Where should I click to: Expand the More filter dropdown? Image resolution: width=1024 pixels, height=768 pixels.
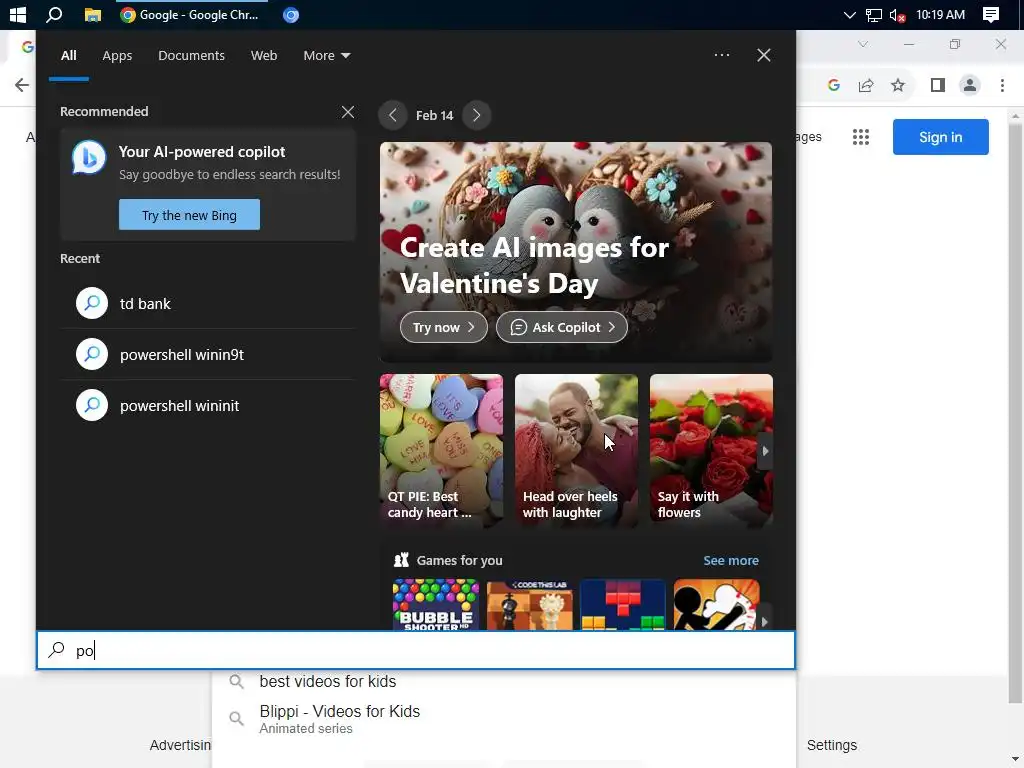[327, 56]
